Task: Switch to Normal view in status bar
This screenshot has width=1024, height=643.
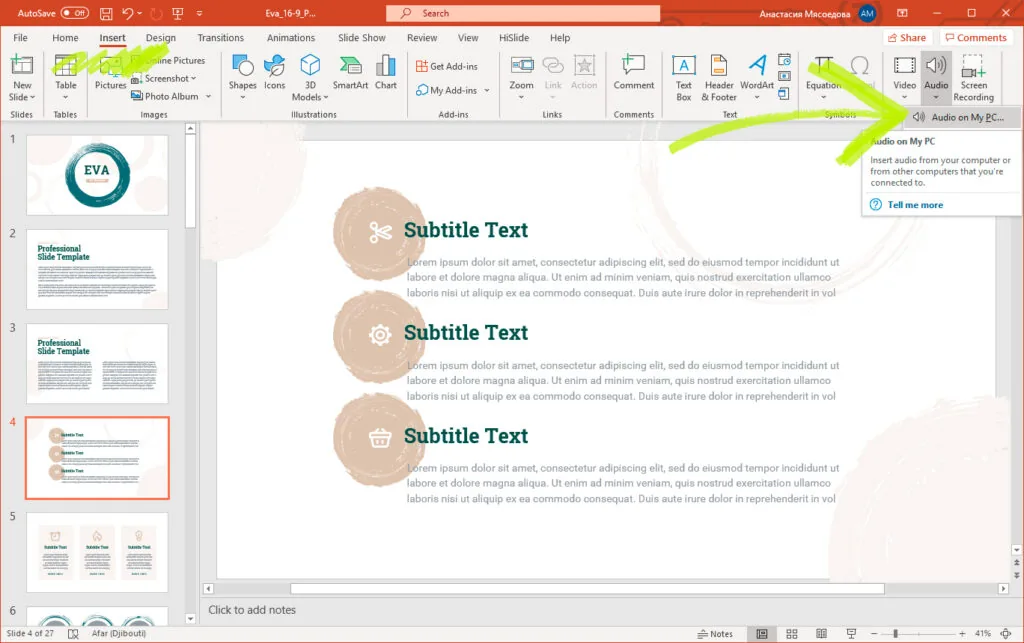Action: pyautogui.click(x=761, y=634)
